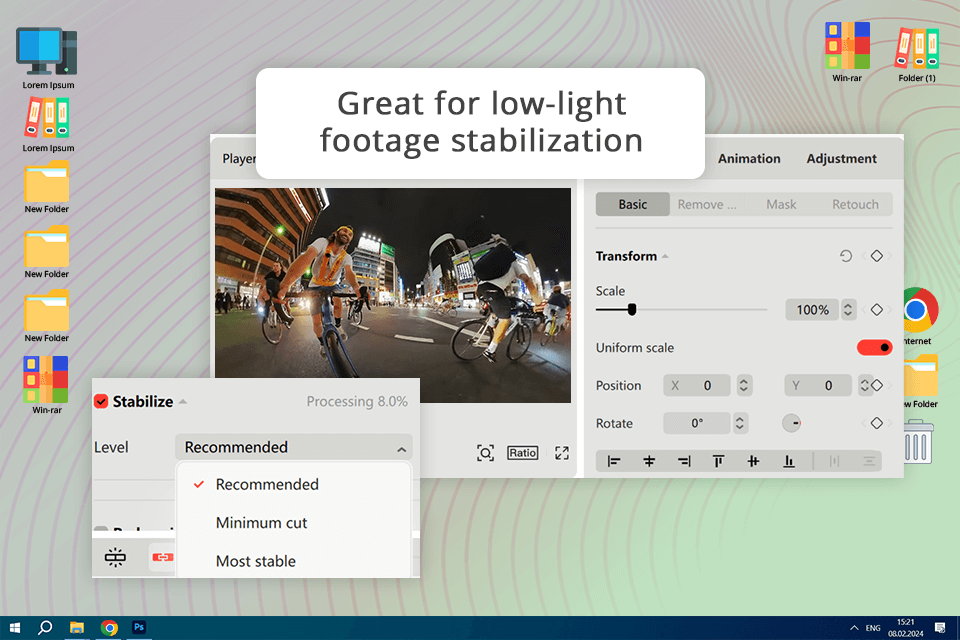This screenshot has width=960, height=640.
Task: Toggle the red linkage icon on timeline
Action: pos(162,557)
